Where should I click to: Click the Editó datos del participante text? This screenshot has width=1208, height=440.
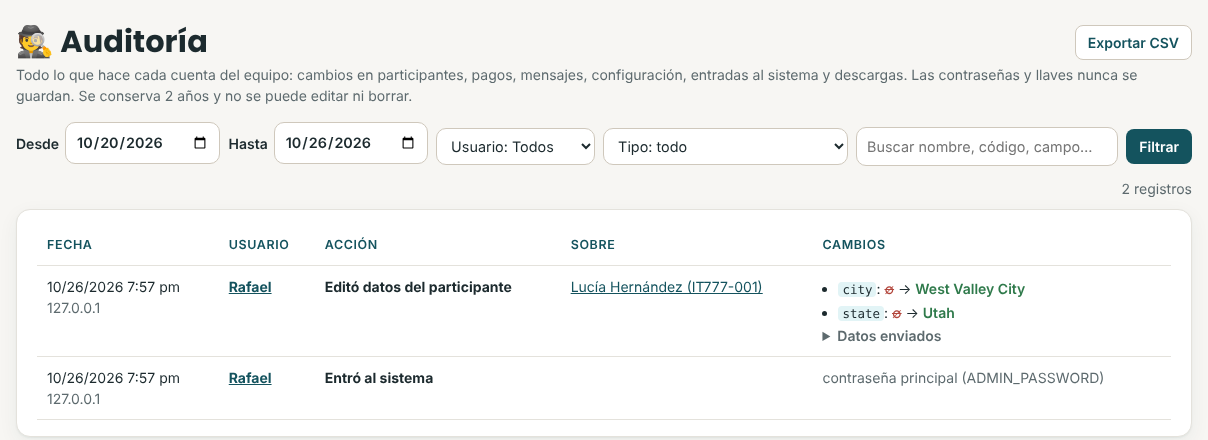[418, 287]
